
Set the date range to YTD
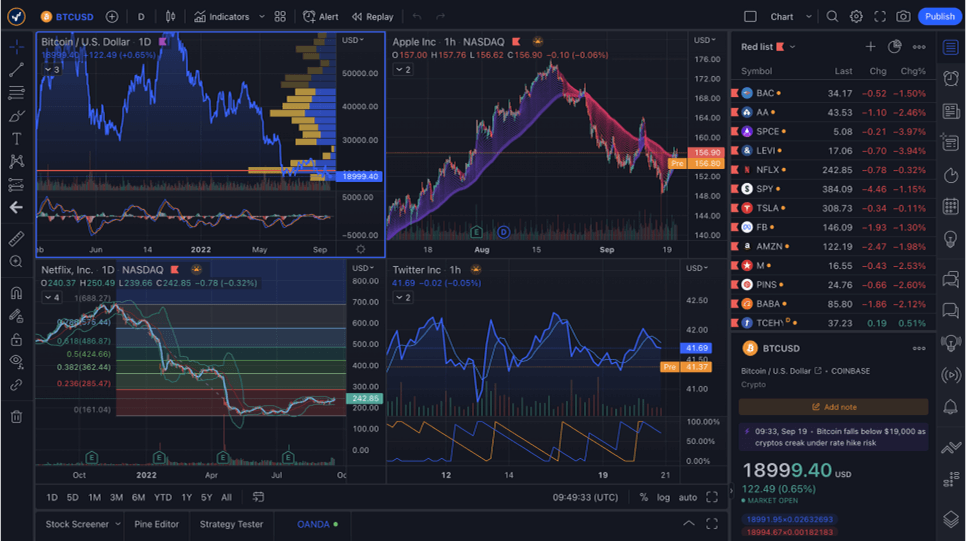pos(163,497)
